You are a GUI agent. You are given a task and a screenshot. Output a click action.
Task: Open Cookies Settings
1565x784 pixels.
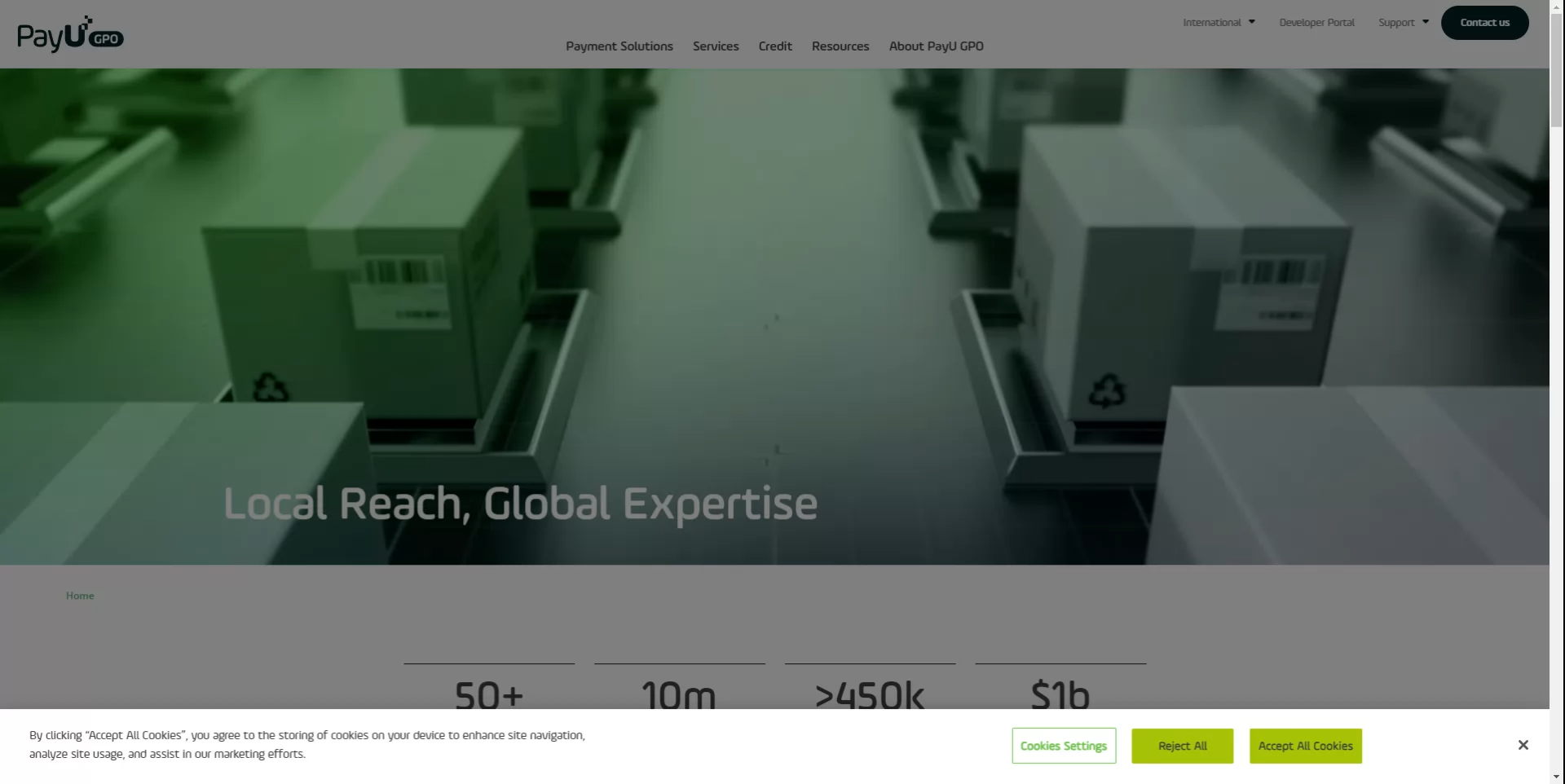1063,747
